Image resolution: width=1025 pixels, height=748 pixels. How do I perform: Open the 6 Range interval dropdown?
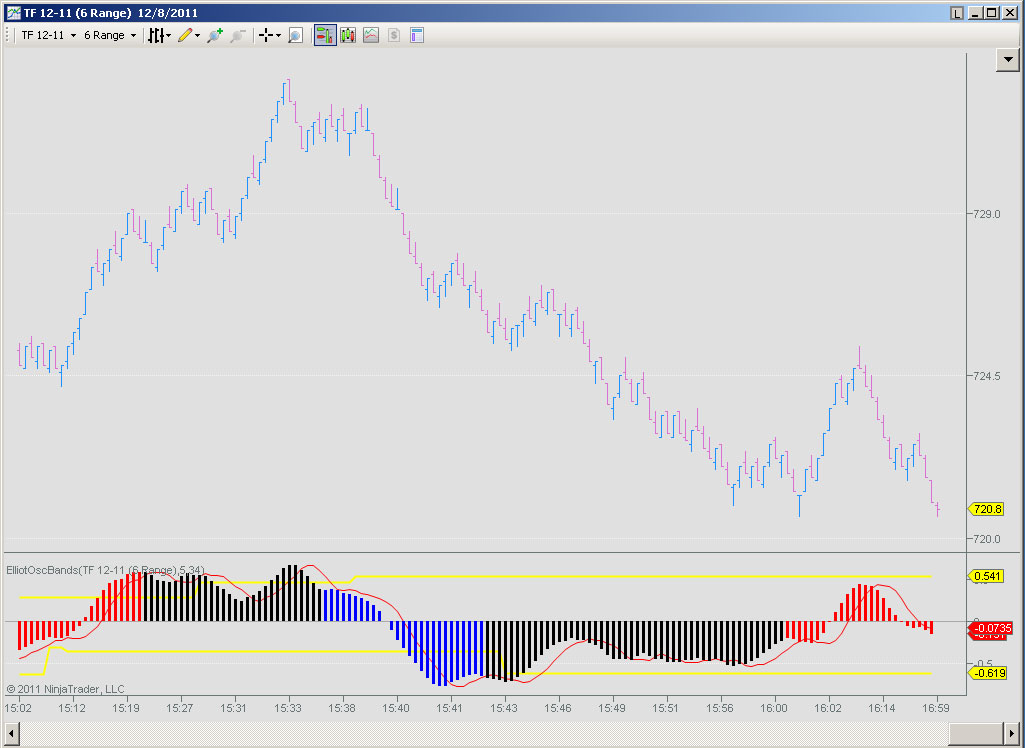click(x=110, y=35)
